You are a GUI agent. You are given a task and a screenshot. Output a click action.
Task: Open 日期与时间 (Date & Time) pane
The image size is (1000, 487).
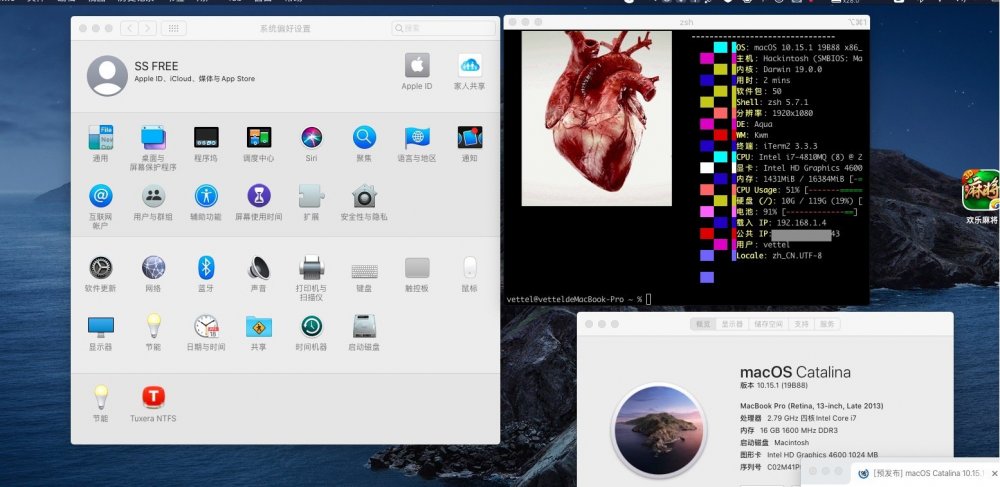(x=206, y=326)
